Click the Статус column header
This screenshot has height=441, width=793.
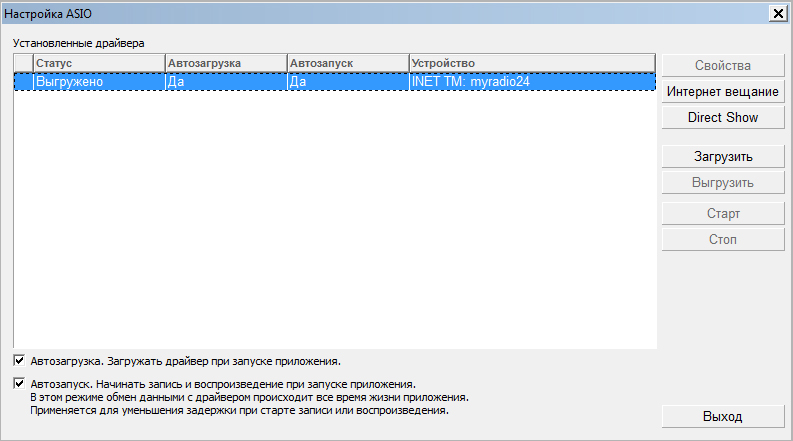coord(98,63)
